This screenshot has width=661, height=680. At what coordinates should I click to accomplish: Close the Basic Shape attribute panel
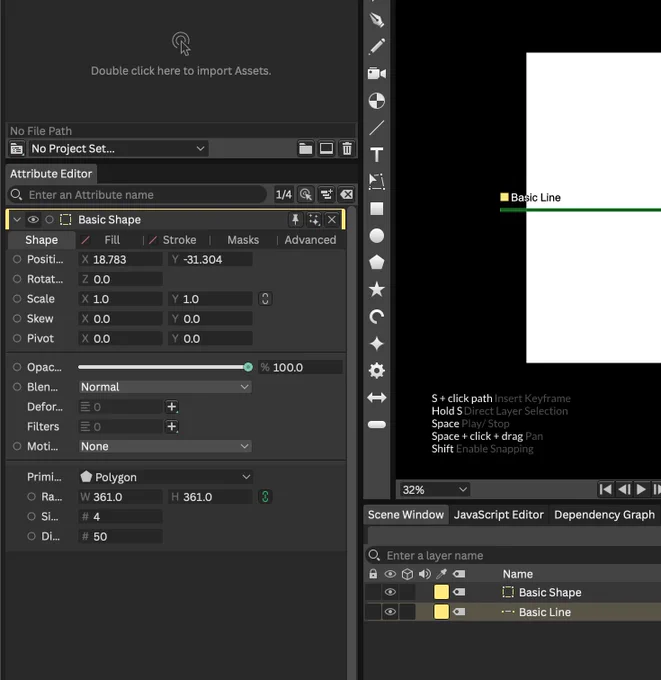332,220
